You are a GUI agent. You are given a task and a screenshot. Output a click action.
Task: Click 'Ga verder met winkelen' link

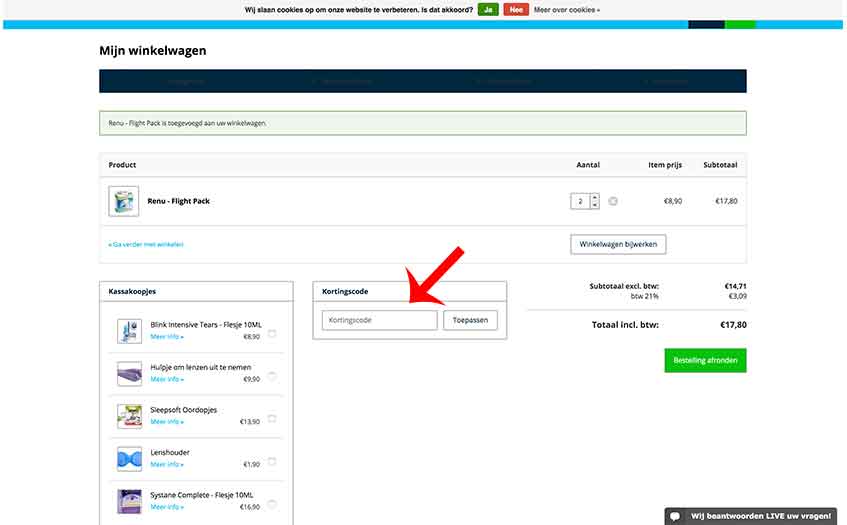146,244
